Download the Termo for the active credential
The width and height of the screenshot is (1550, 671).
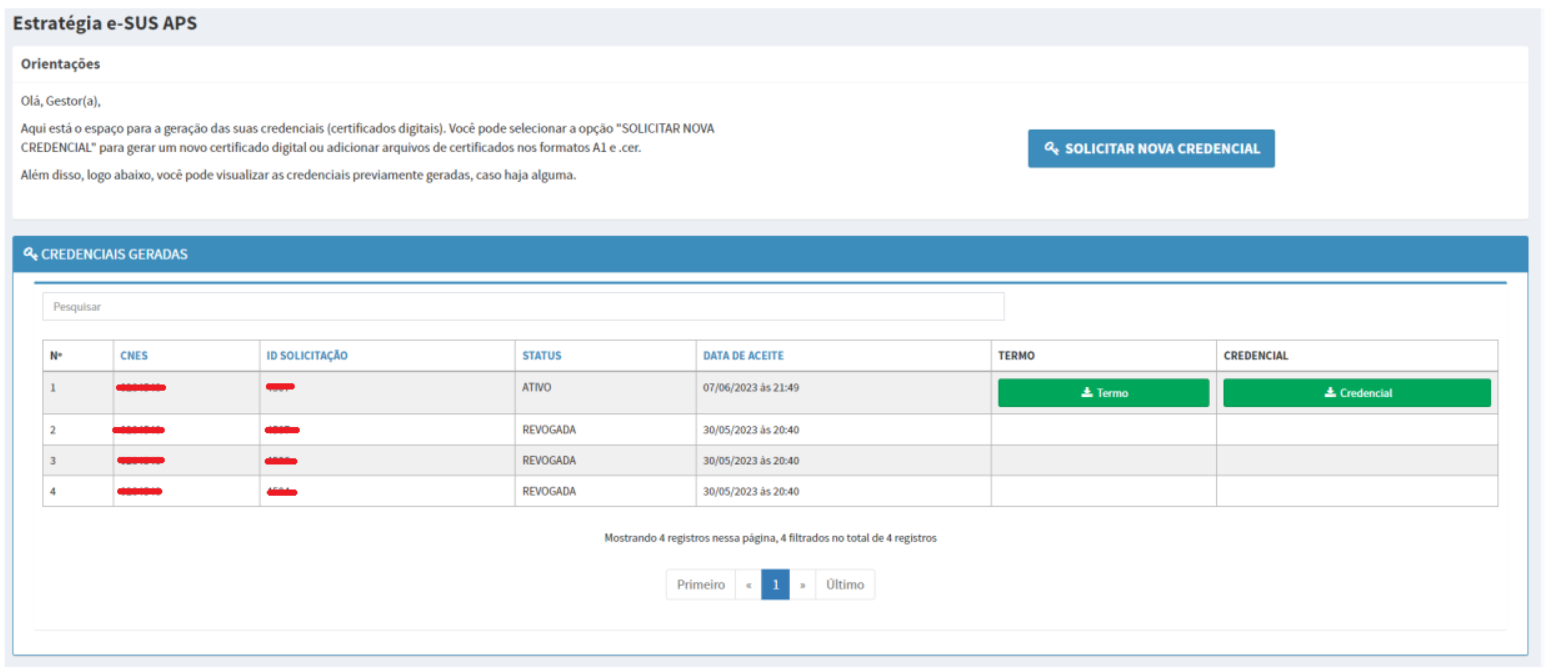point(1103,393)
